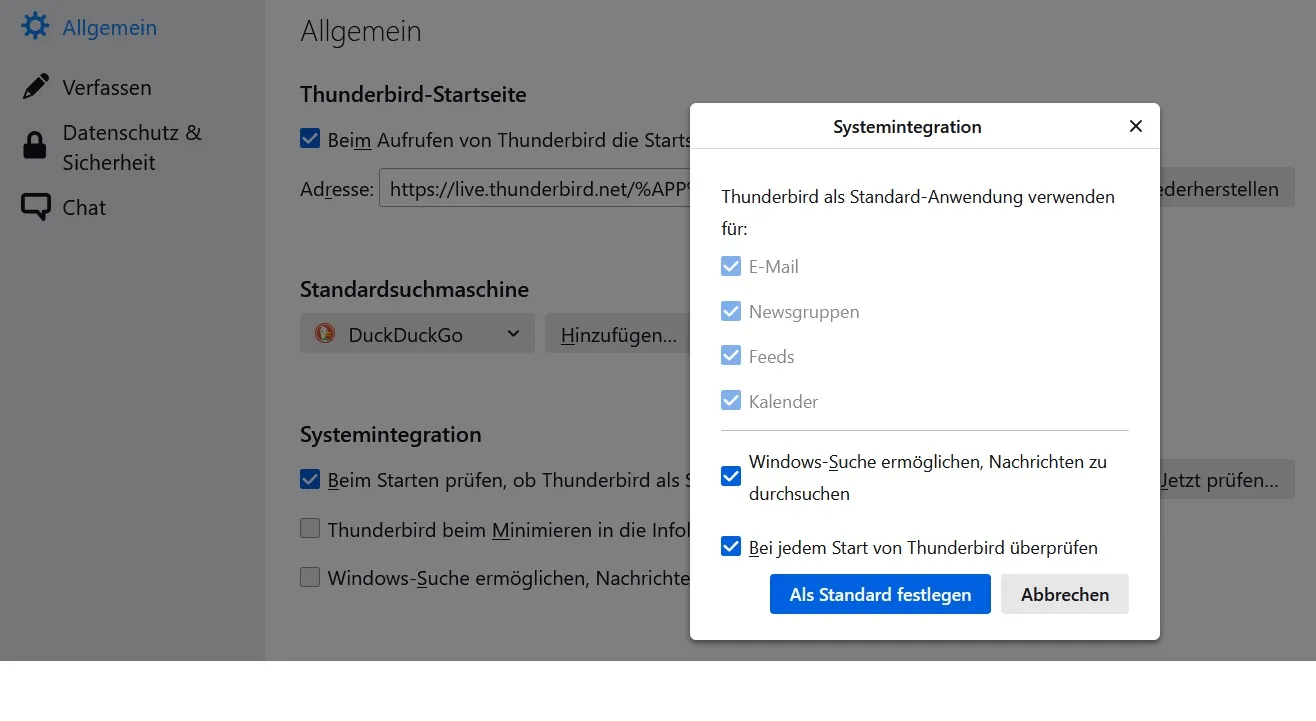Close the Systemintegration dialog

tap(1135, 126)
